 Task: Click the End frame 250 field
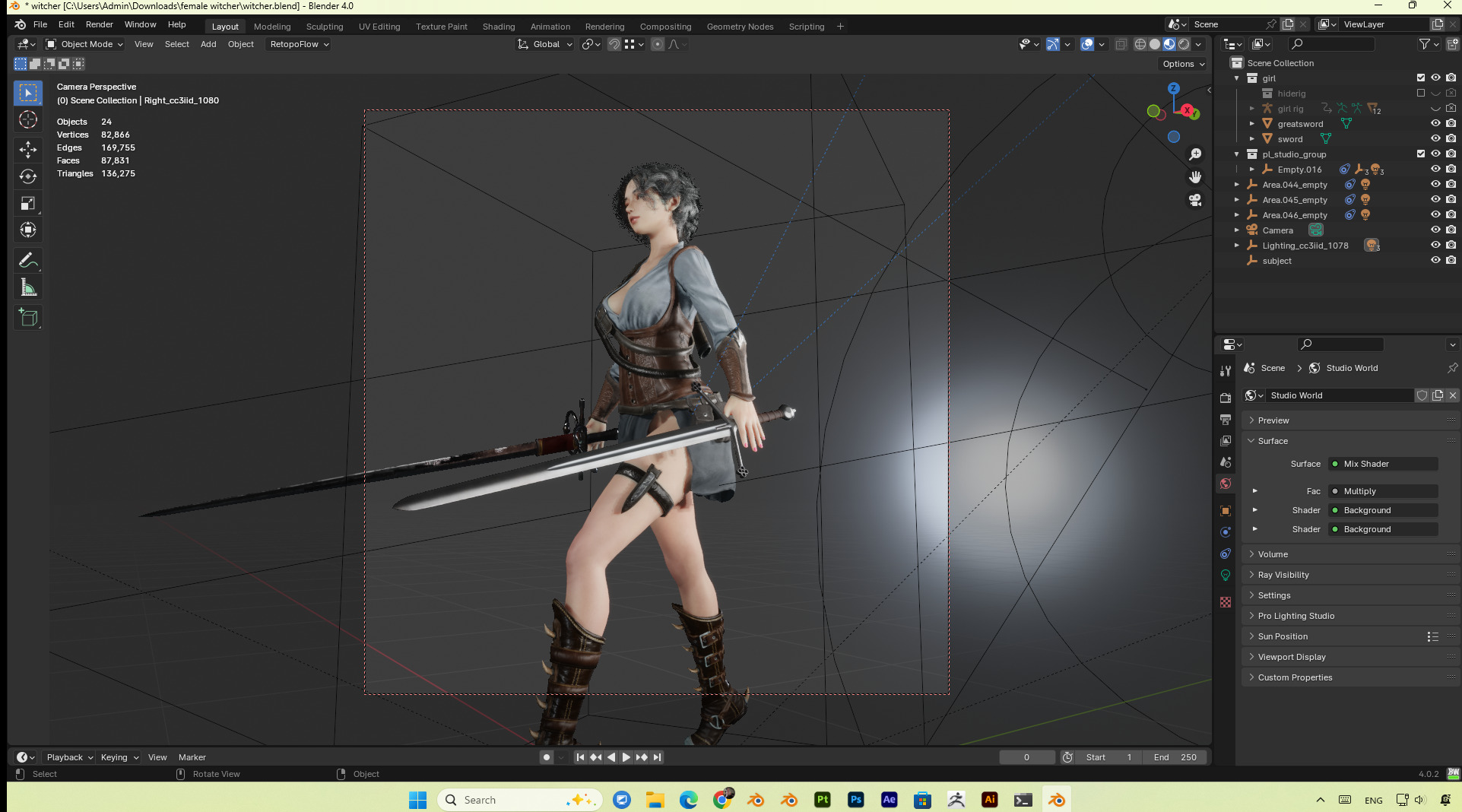(1175, 757)
